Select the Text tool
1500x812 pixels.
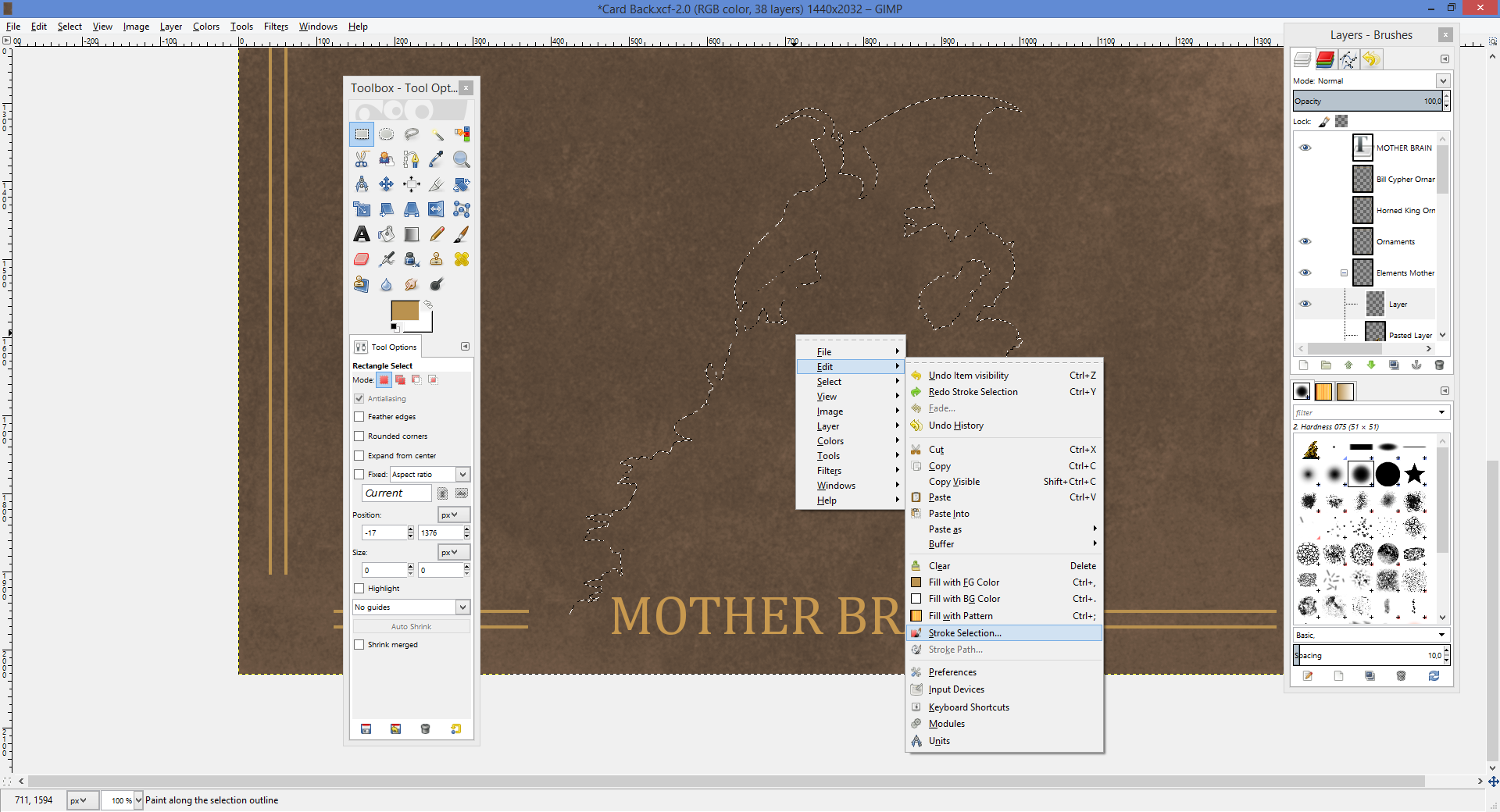point(362,234)
